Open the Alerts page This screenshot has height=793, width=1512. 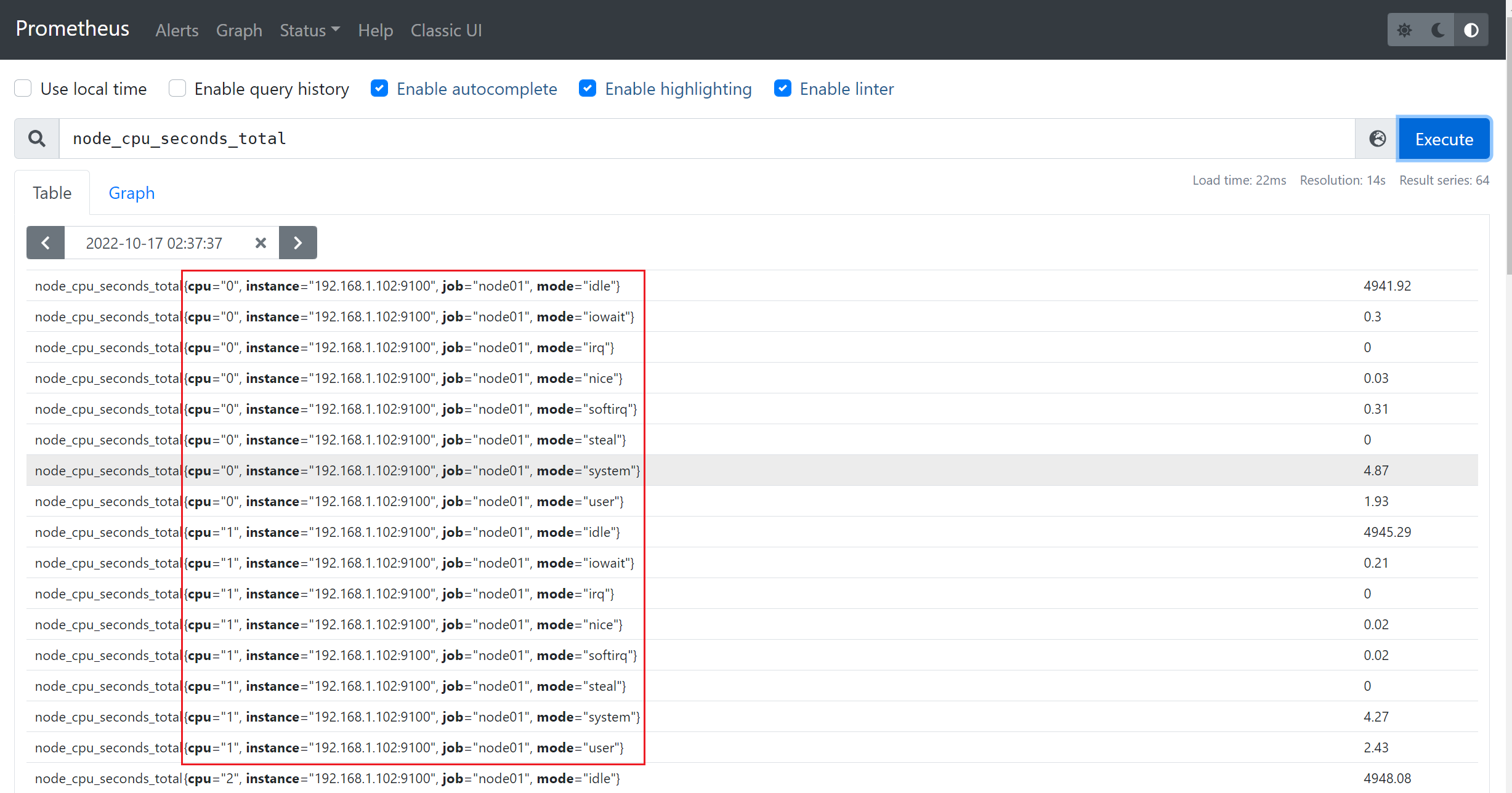coord(177,30)
